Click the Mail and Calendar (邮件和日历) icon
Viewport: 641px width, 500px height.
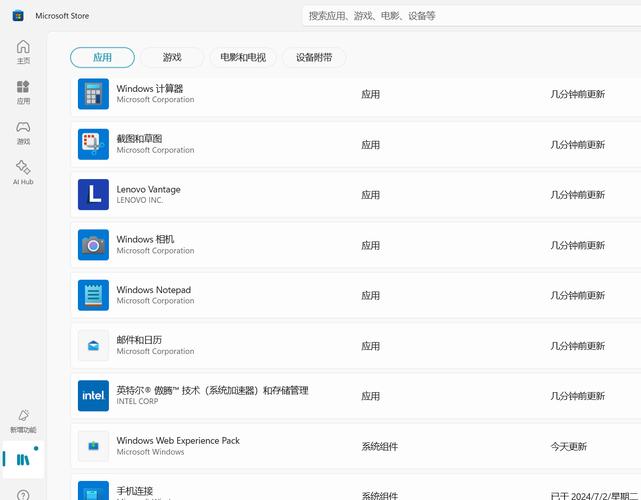(x=93, y=345)
